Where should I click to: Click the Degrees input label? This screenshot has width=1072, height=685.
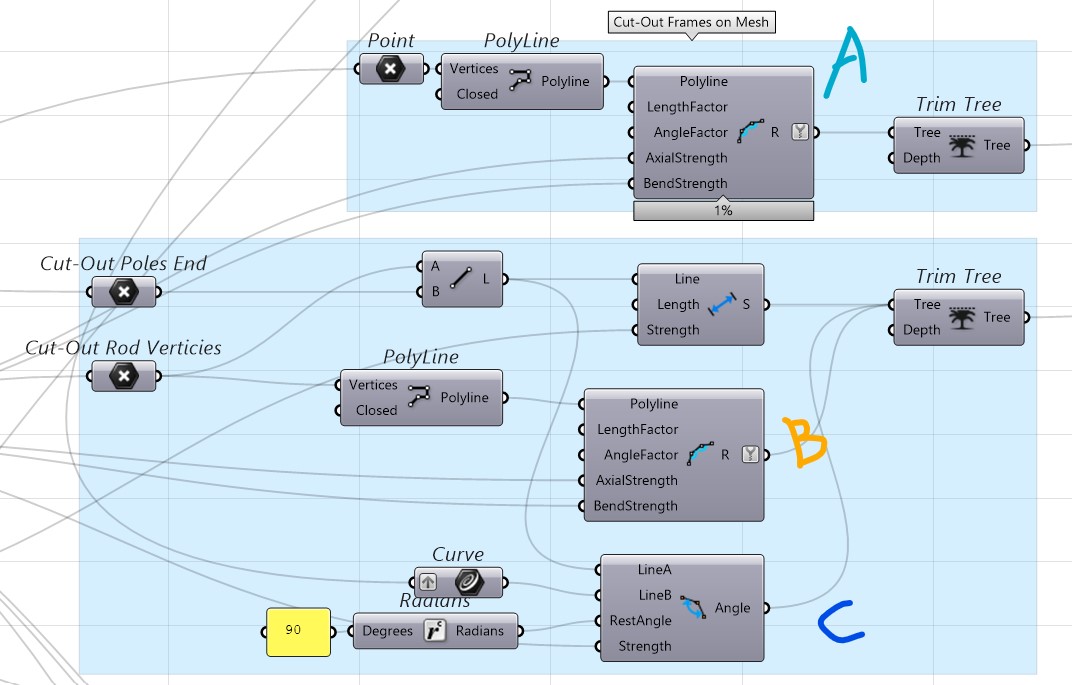coord(388,631)
